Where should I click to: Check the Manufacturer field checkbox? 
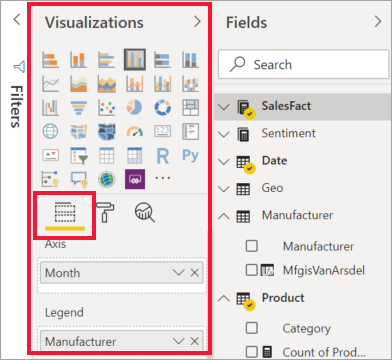(x=252, y=246)
